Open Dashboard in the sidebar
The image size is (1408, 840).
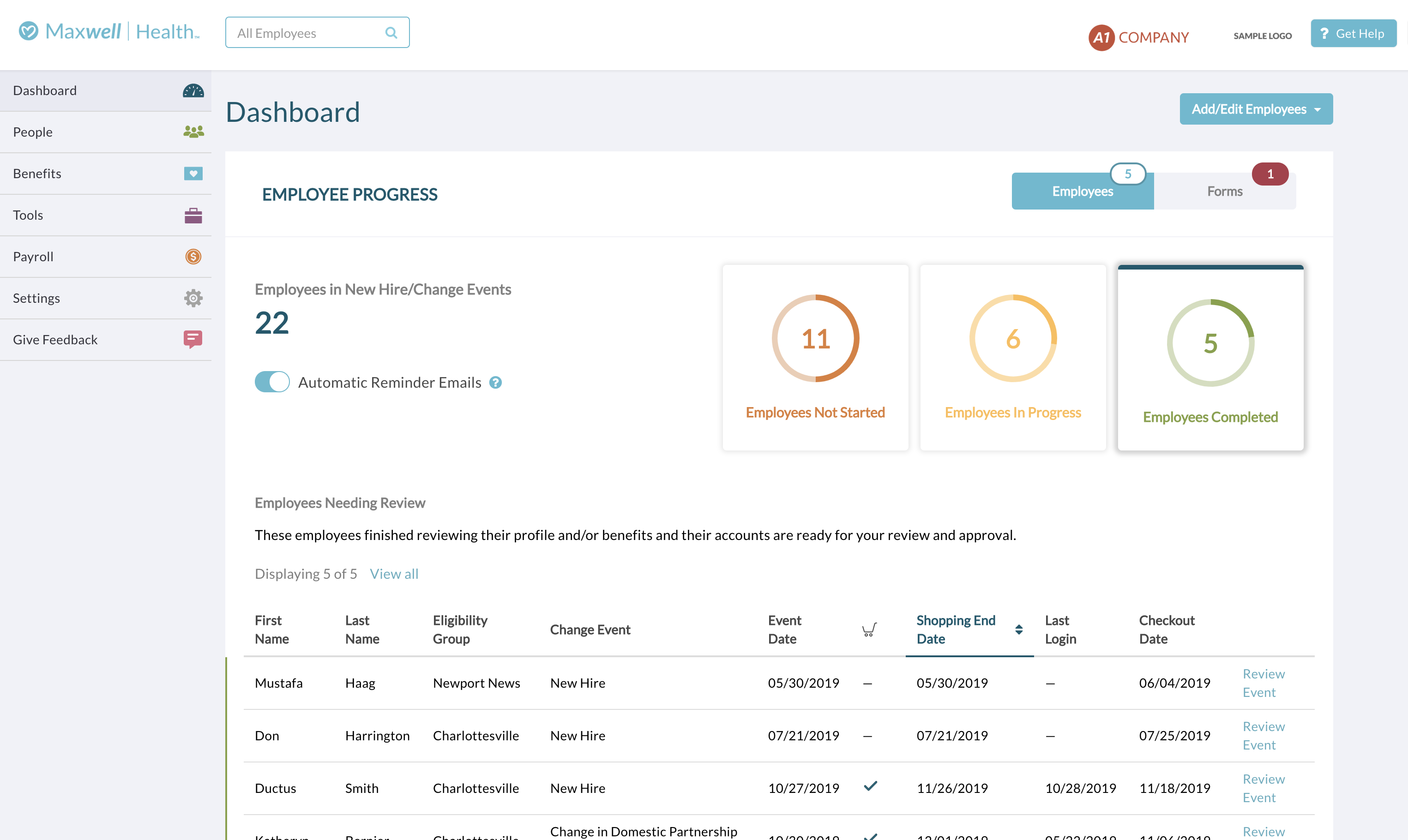pos(106,90)
